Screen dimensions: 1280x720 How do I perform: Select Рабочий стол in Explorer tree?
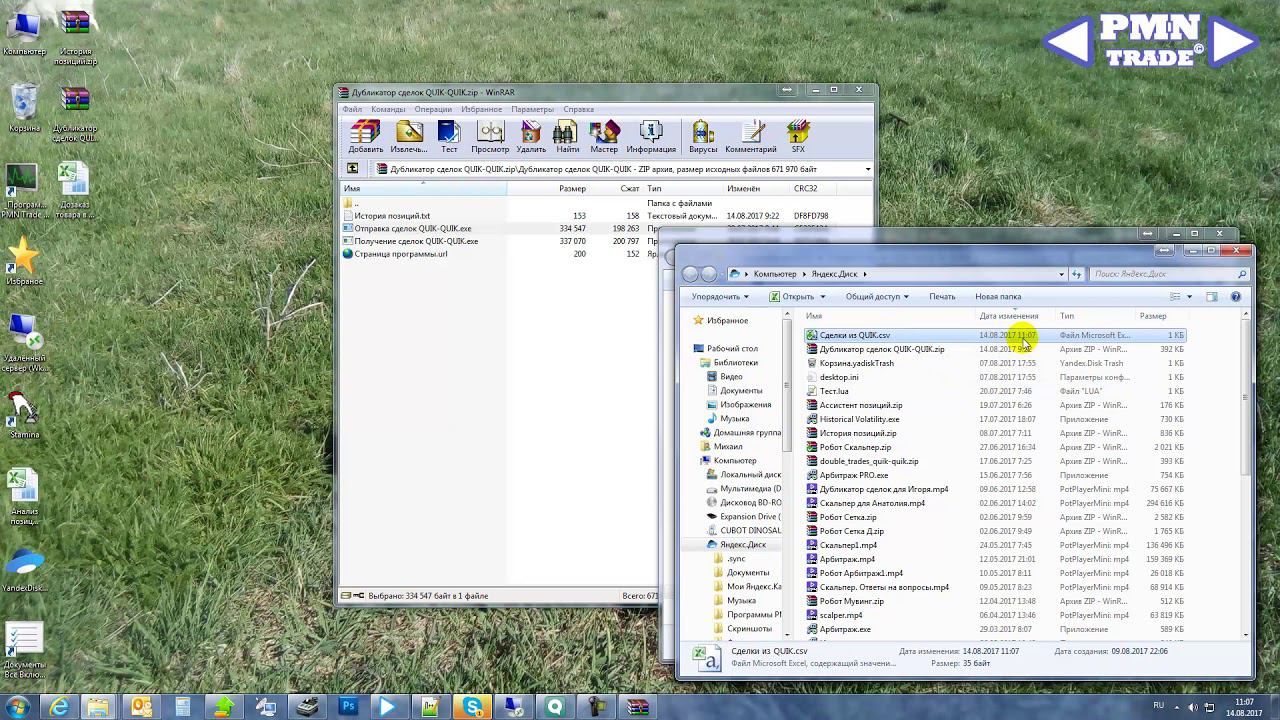(732, 349)
